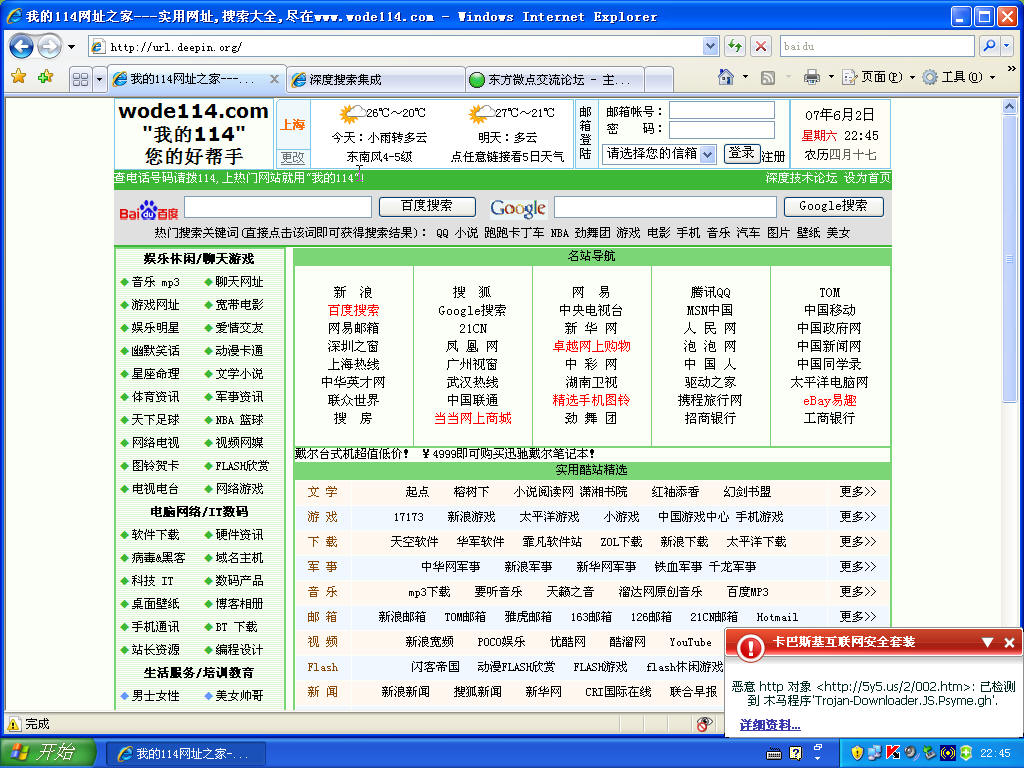This screenshot has height=768, width=1024.
Task: Click the Baidu logo beside the search box
Action: (x=149, y=210)
